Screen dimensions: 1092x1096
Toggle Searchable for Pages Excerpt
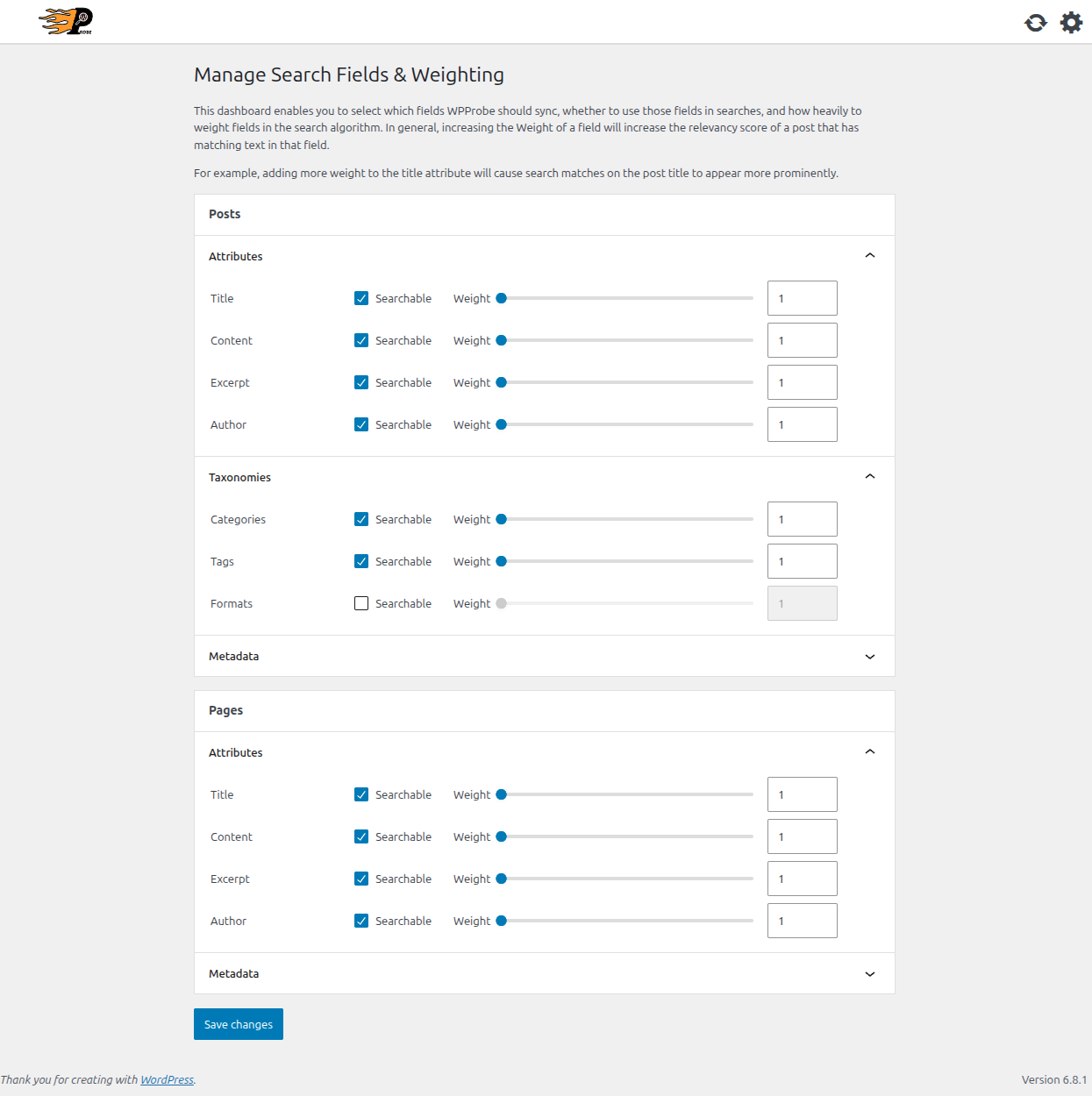click(361, 879)
